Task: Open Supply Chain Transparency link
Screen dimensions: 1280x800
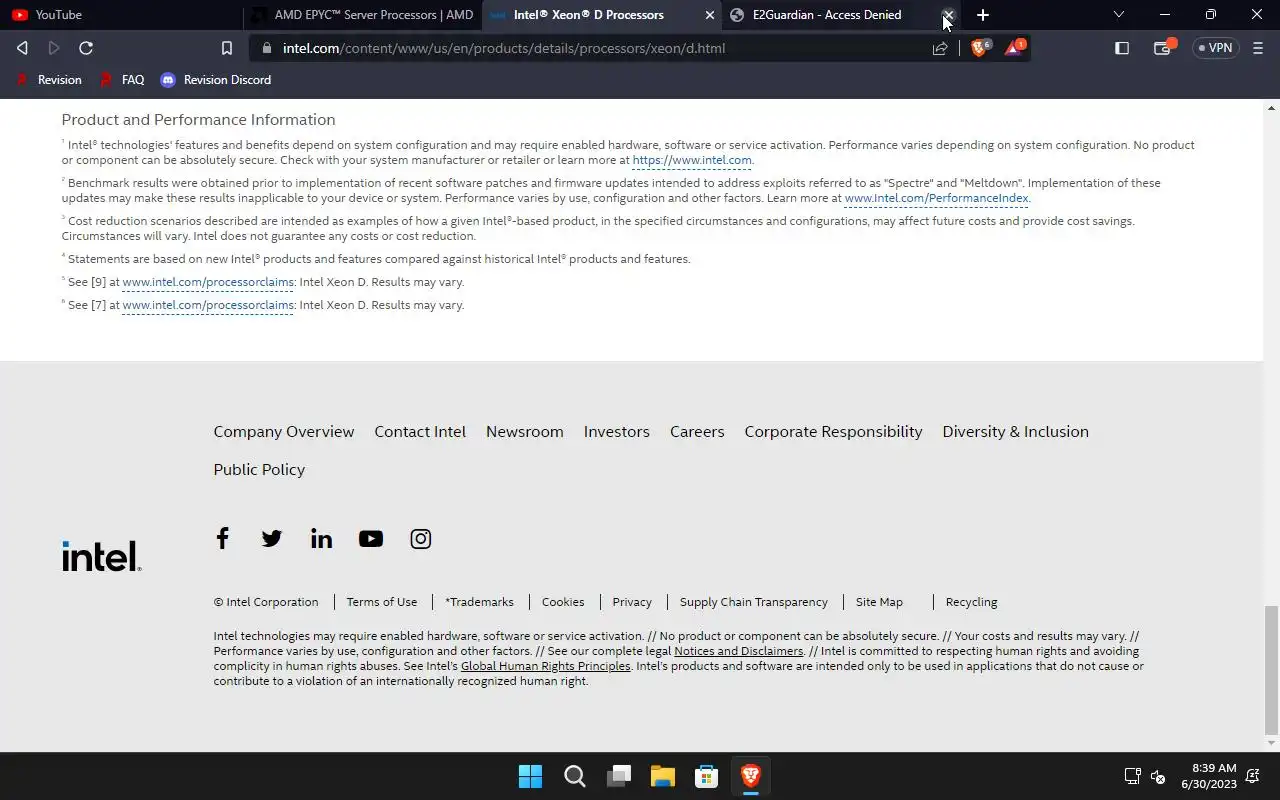Action: (x=754, y=602)
